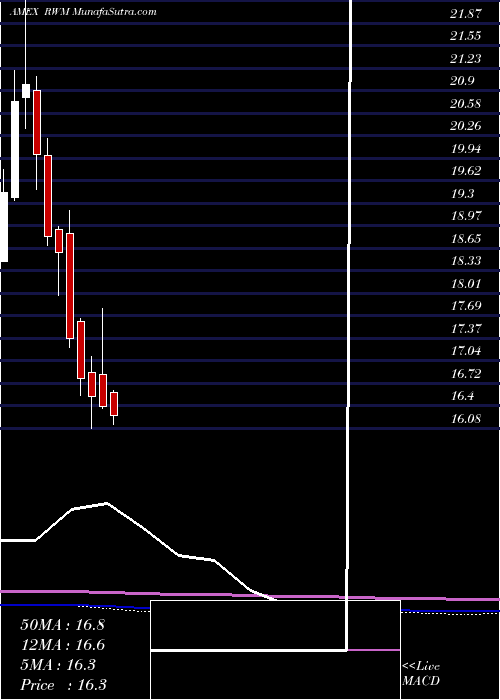Click the 19.94 price axis label
The height and width of the screenshot is (700, 500).
click(466, 149)
